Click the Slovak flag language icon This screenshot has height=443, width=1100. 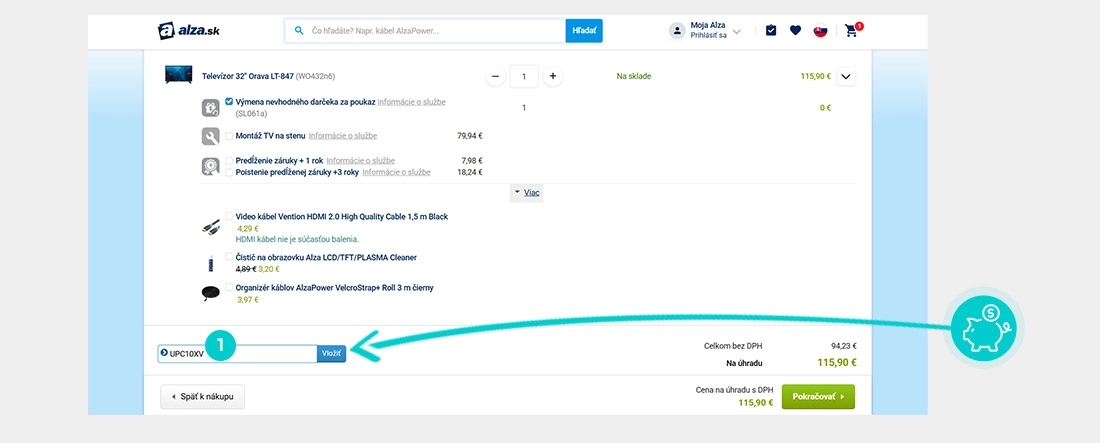pos(820,31)
